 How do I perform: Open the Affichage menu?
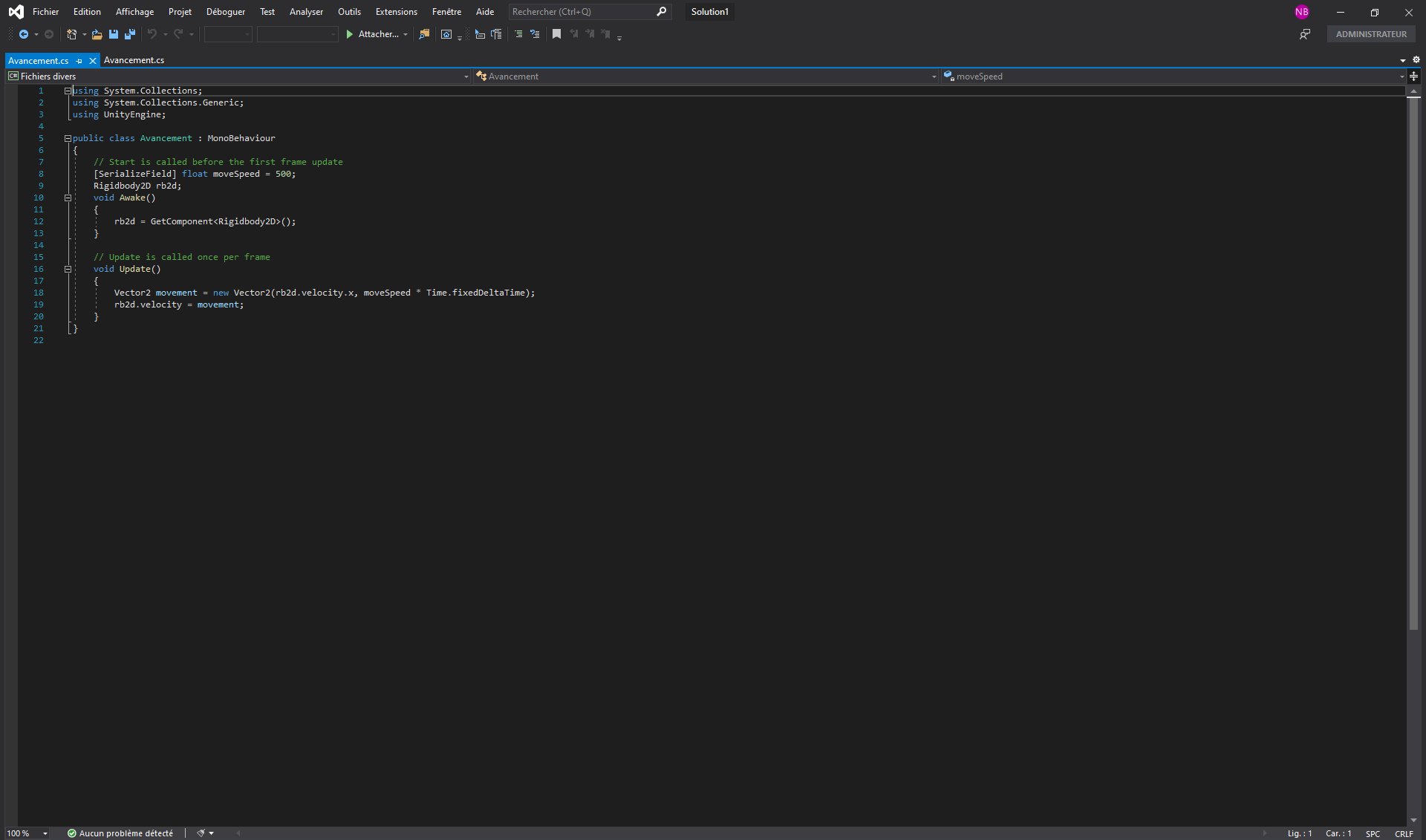pyautogui.click(x=134, y=12)
